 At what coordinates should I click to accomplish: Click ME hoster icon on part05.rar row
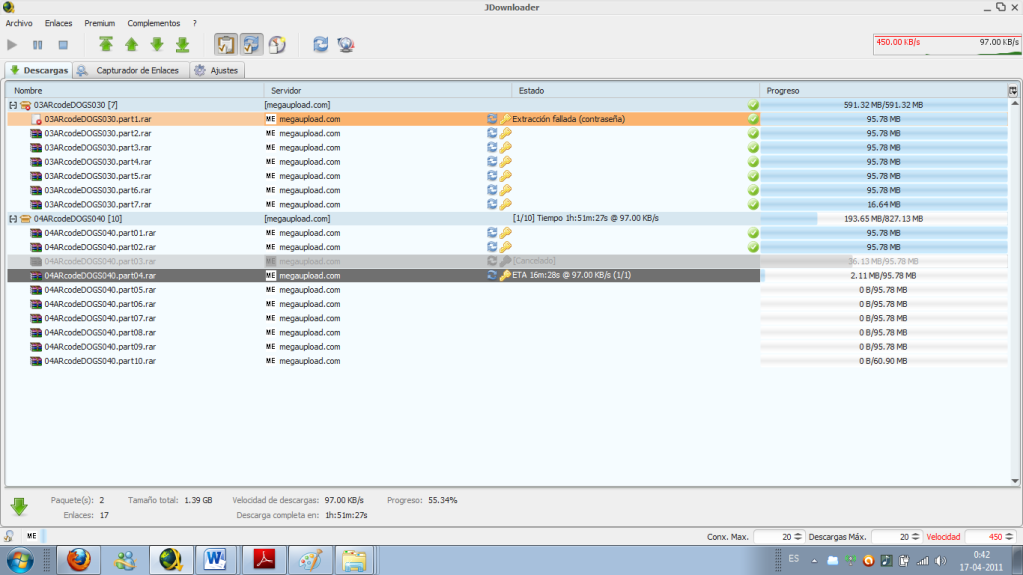point(270,290)
